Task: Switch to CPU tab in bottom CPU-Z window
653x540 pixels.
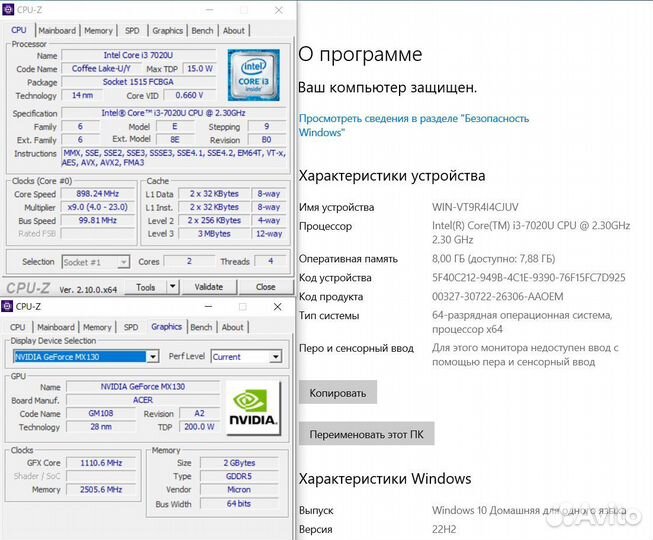Action: [17, 327]
